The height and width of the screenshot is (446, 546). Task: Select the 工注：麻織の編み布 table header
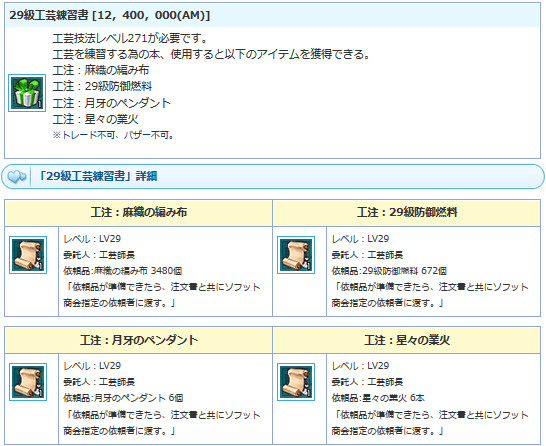(139, 212)
